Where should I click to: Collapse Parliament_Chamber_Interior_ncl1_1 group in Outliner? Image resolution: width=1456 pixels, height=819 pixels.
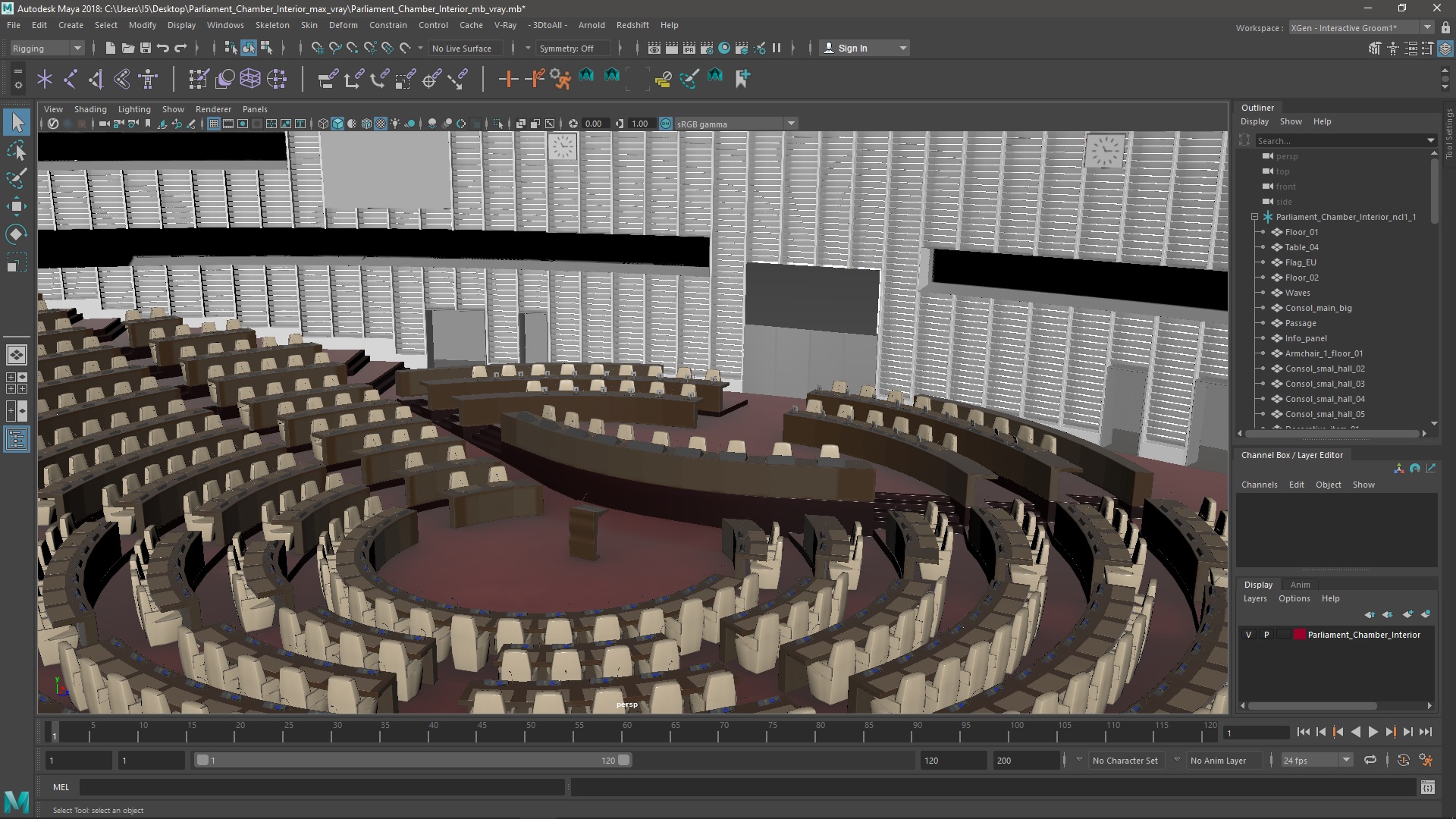pos(1254,217)
